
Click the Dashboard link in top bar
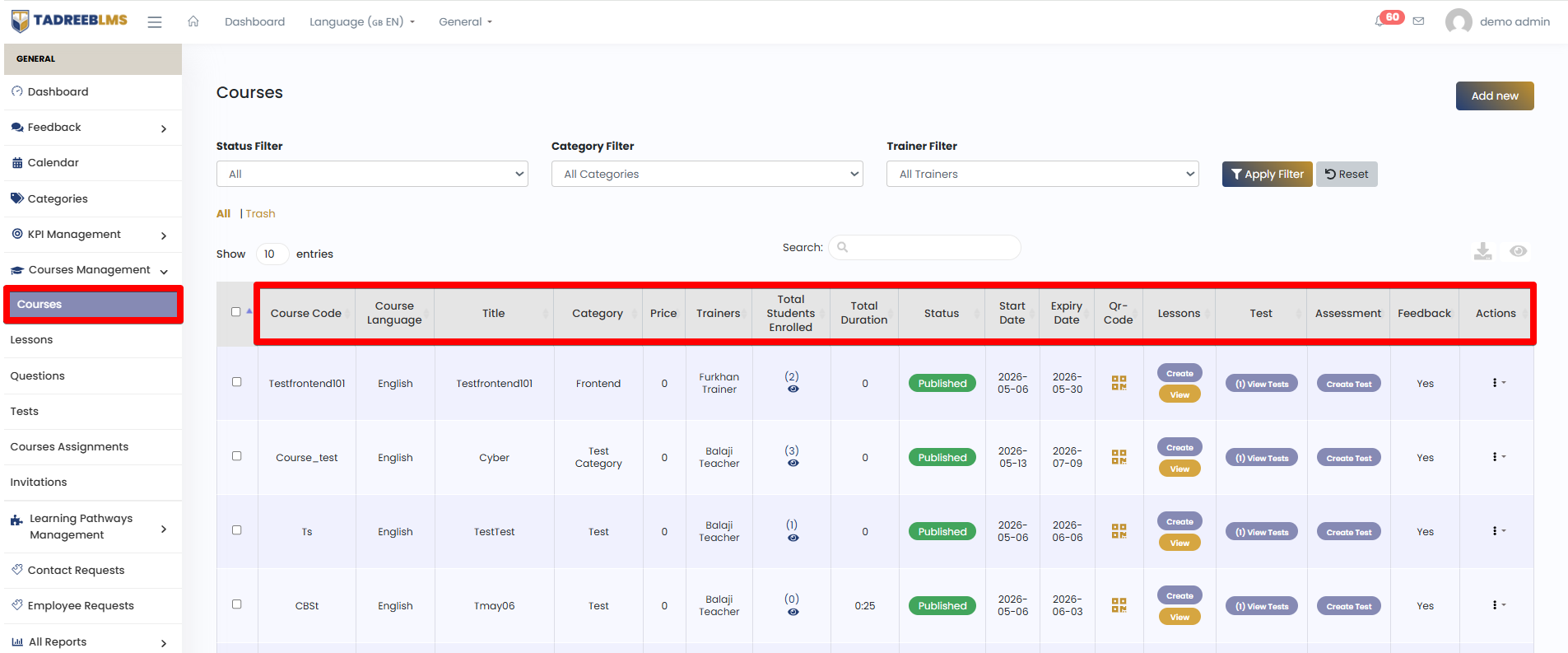254,22
